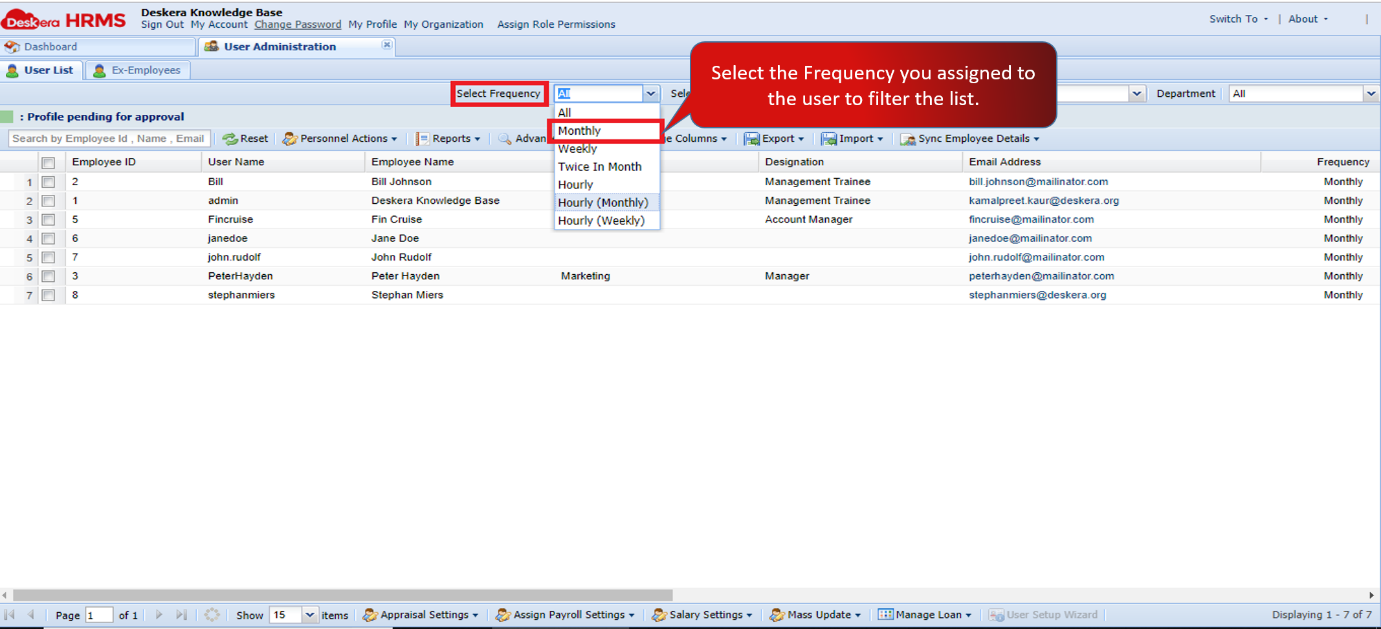Click the horizontal scrollbar thumb
Image resolution: width=1381 pixels, height=629 pixels.
coord(342,595)
